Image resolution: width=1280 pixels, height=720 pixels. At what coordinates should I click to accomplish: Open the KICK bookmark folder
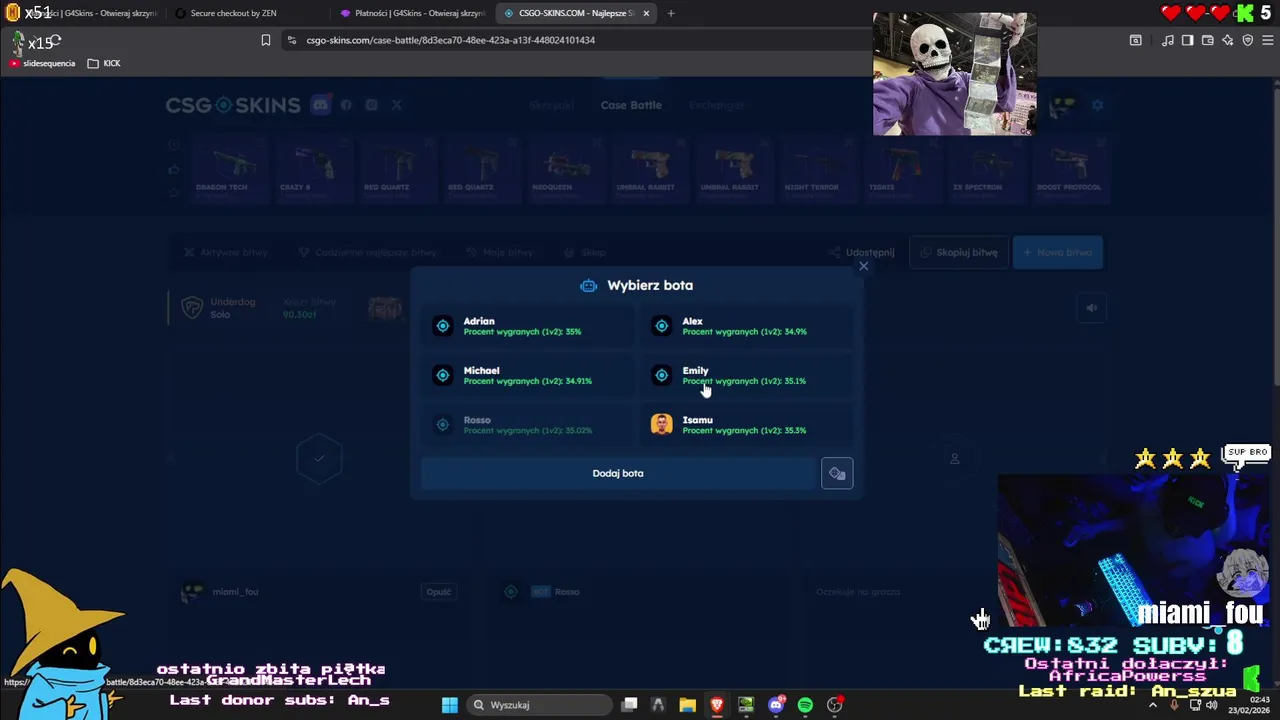104,63
